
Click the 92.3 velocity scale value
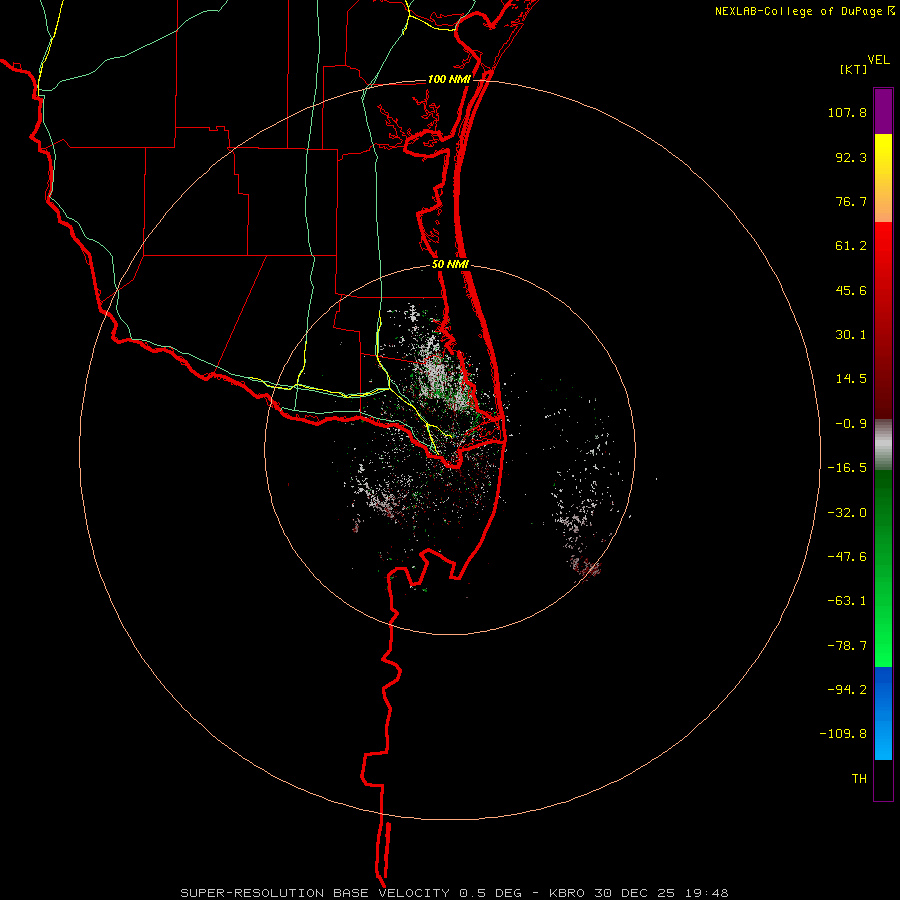[x=851, y=157]
